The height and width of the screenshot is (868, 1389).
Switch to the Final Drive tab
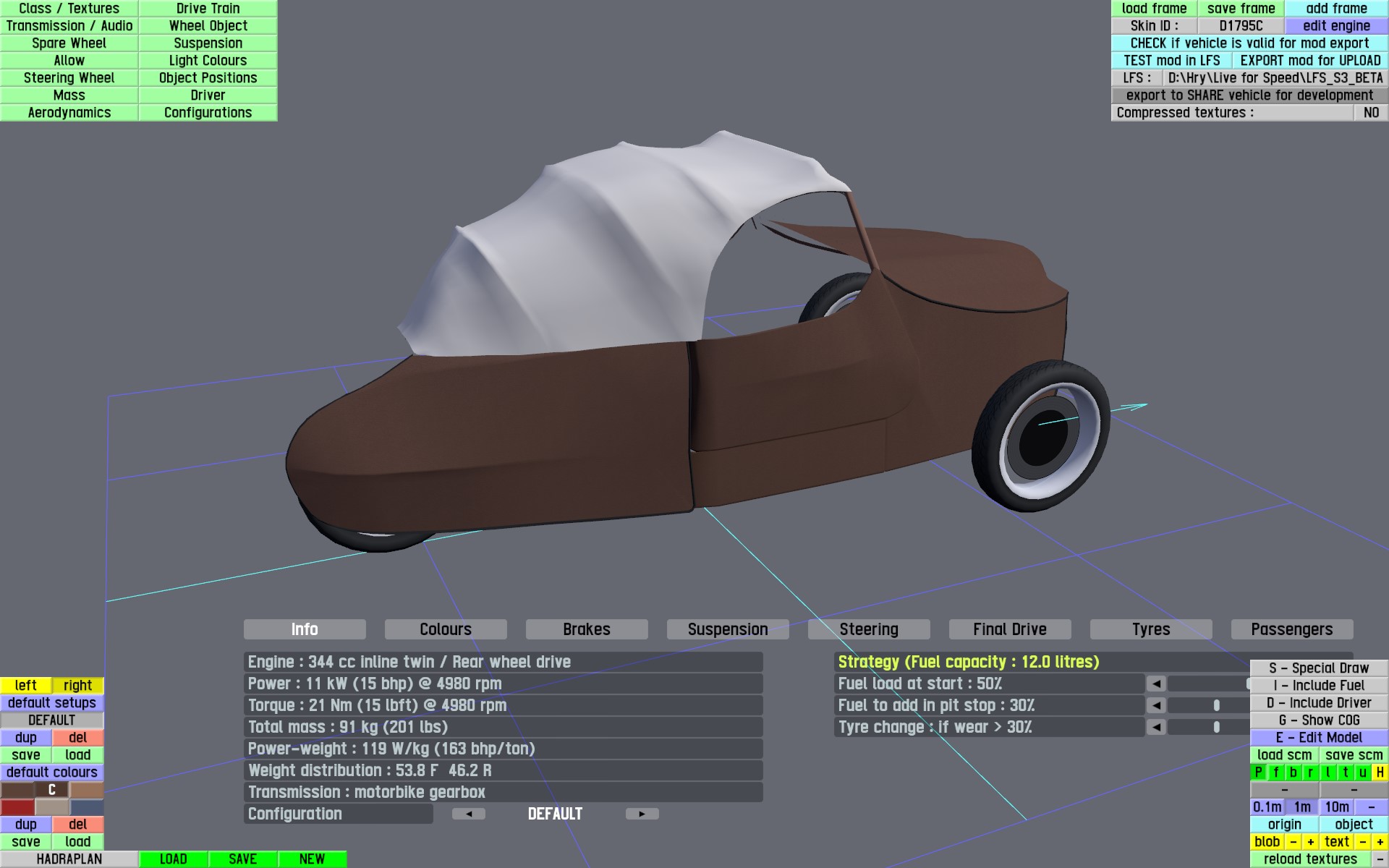1009,629
